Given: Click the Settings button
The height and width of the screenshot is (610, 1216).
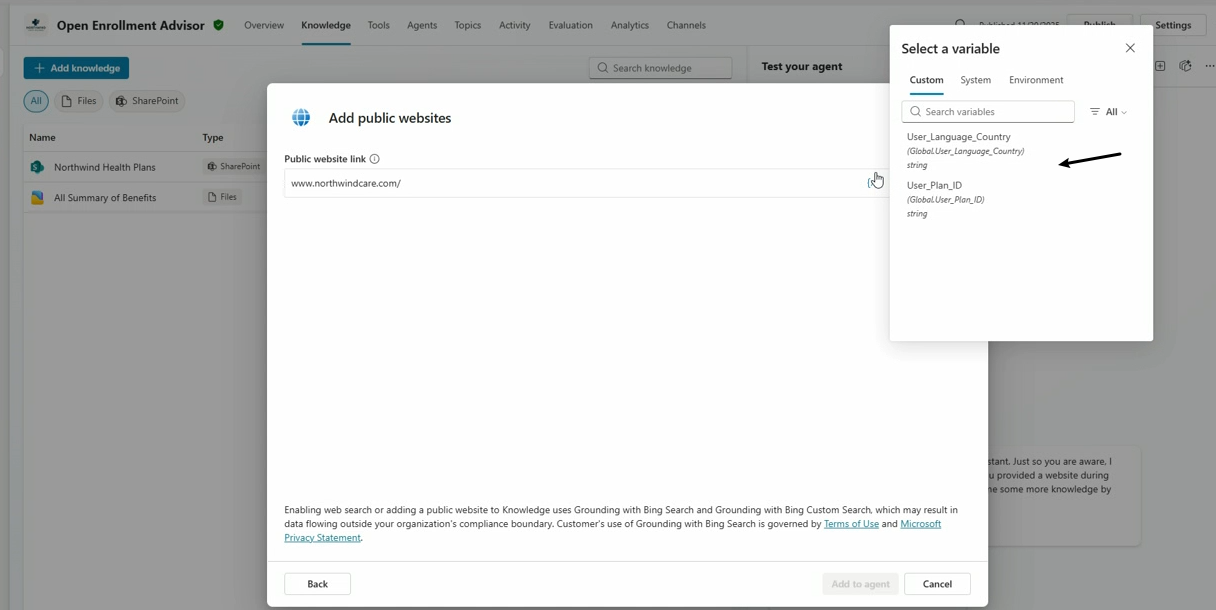Looking at the screenshot, I should (x=1173, y=25).
